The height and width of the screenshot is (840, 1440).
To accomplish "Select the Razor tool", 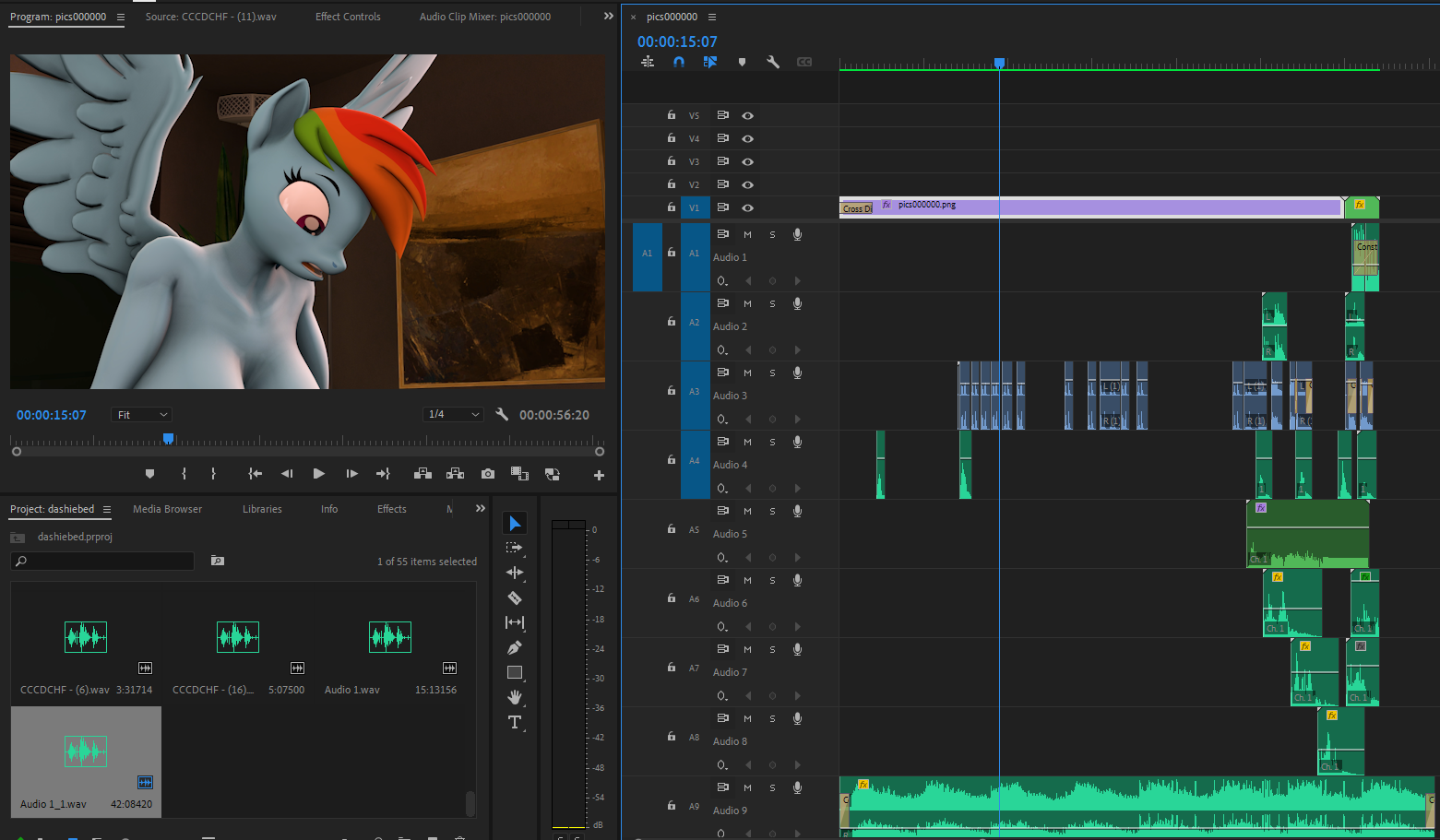I will tap(515, 597).
